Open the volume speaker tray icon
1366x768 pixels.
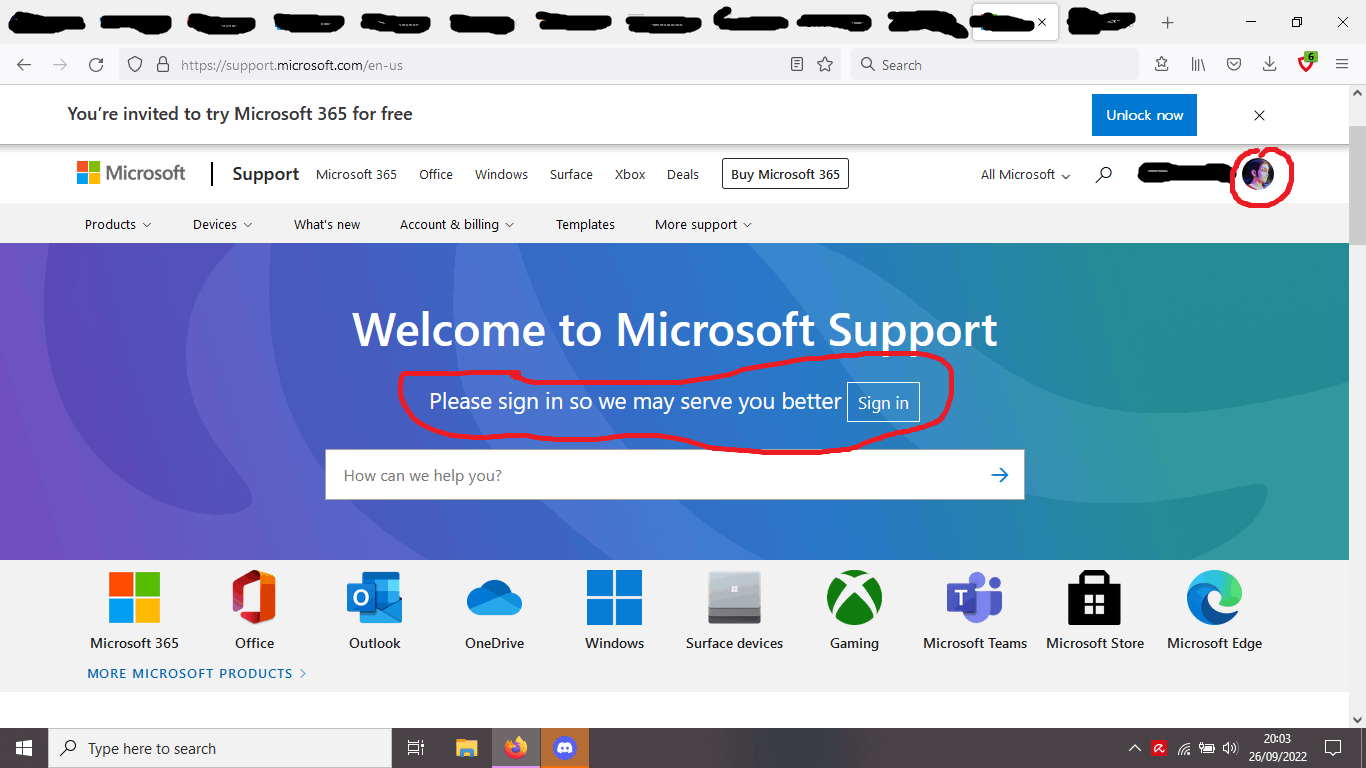(1230, 748)
